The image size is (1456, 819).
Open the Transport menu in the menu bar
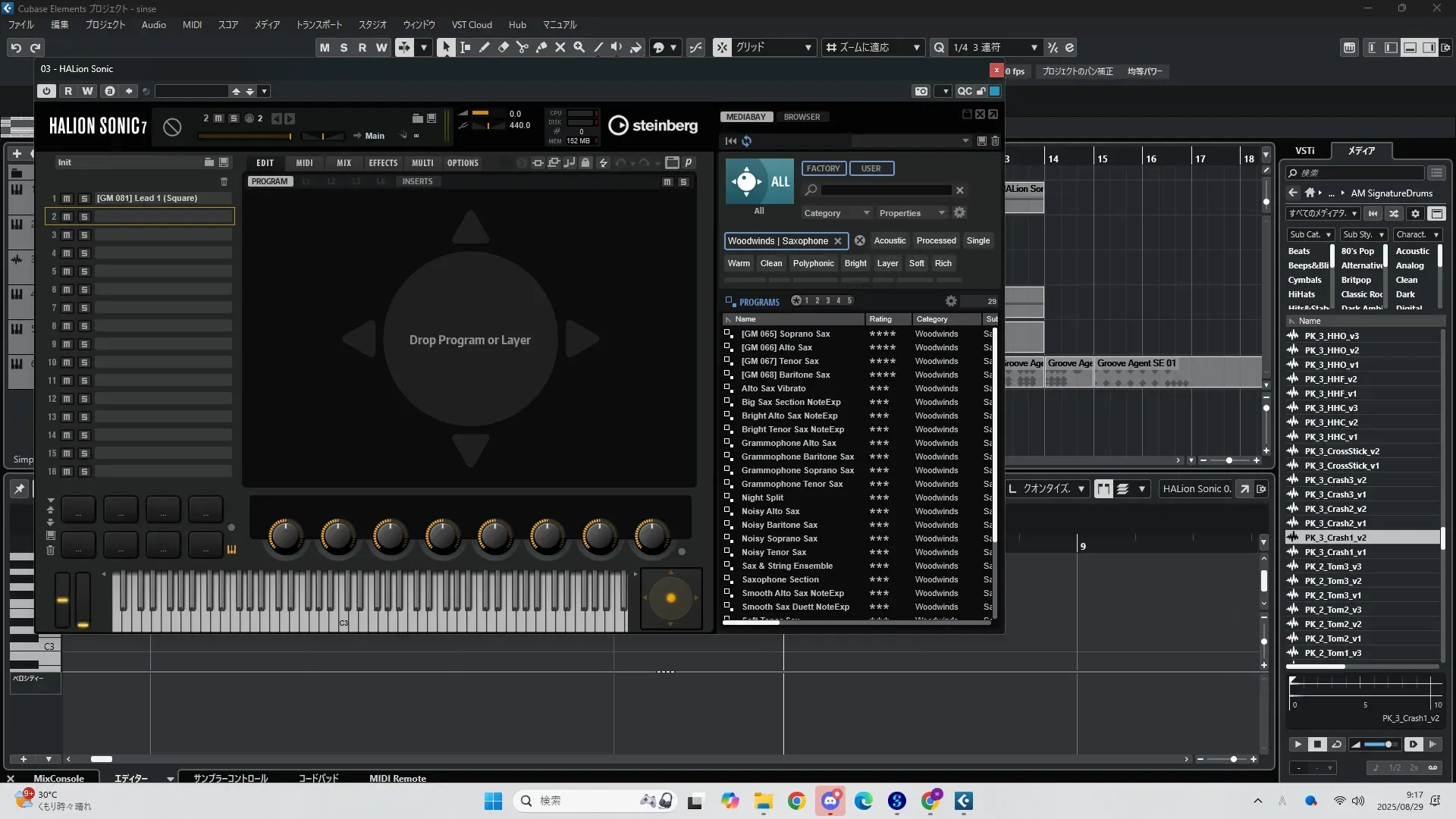318,24
